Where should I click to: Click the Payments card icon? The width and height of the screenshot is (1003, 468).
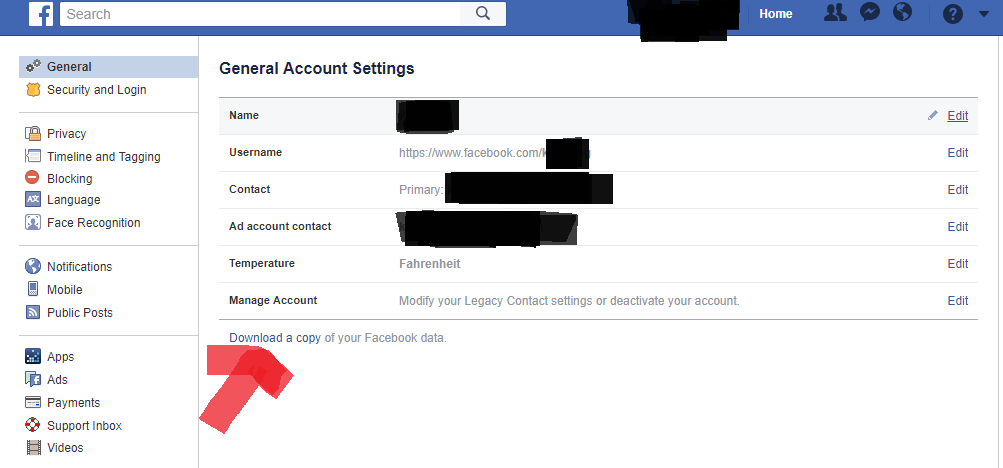(33, 402)
